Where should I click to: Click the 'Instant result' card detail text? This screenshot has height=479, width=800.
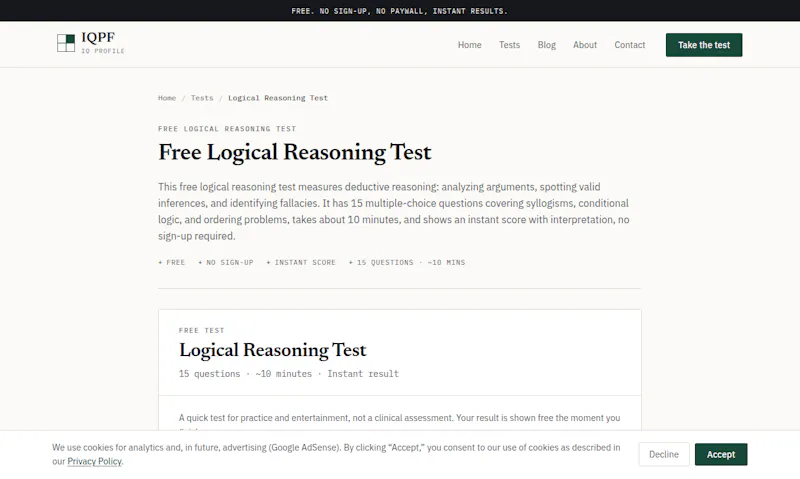coord(363,374)
